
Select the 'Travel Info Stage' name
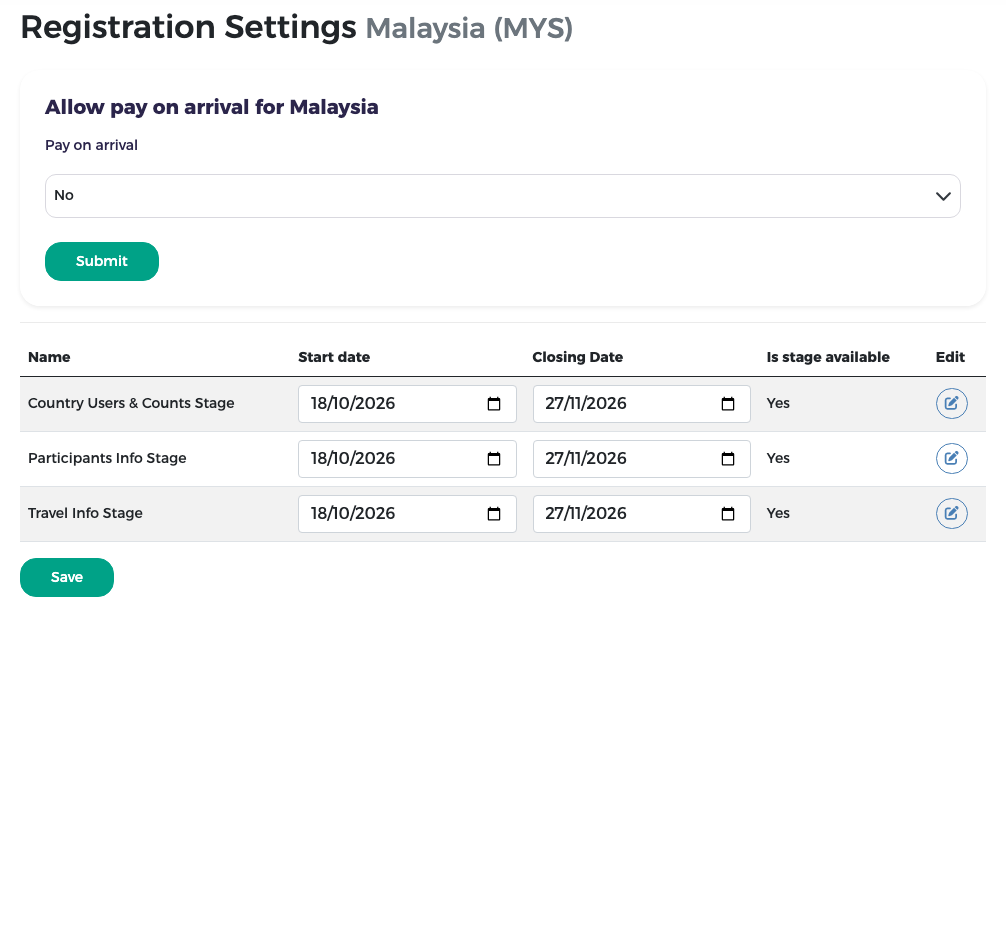[85, 513]
